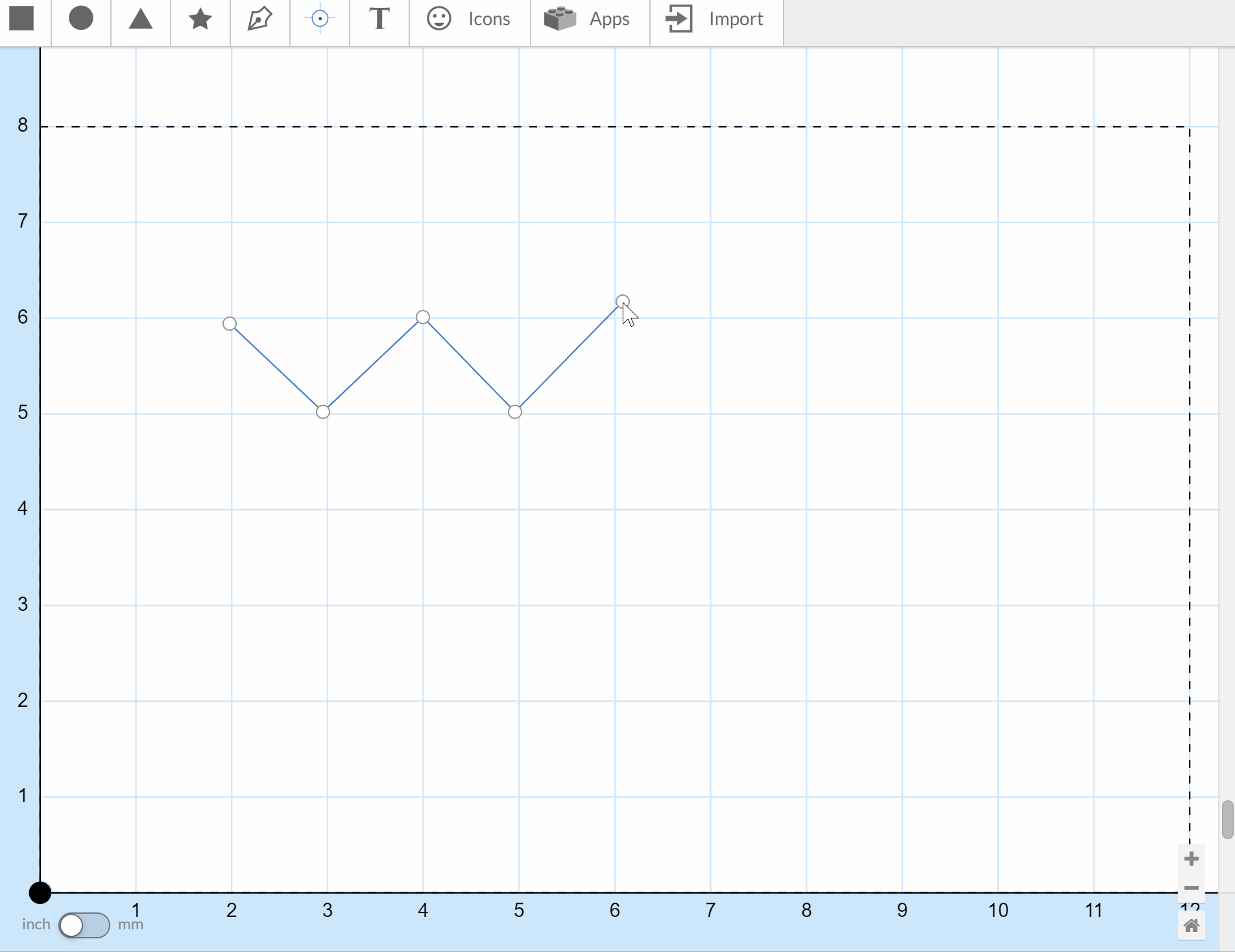Click the Import button
Viewport: 1235px width, 952px height.
(x=715, y=19)
